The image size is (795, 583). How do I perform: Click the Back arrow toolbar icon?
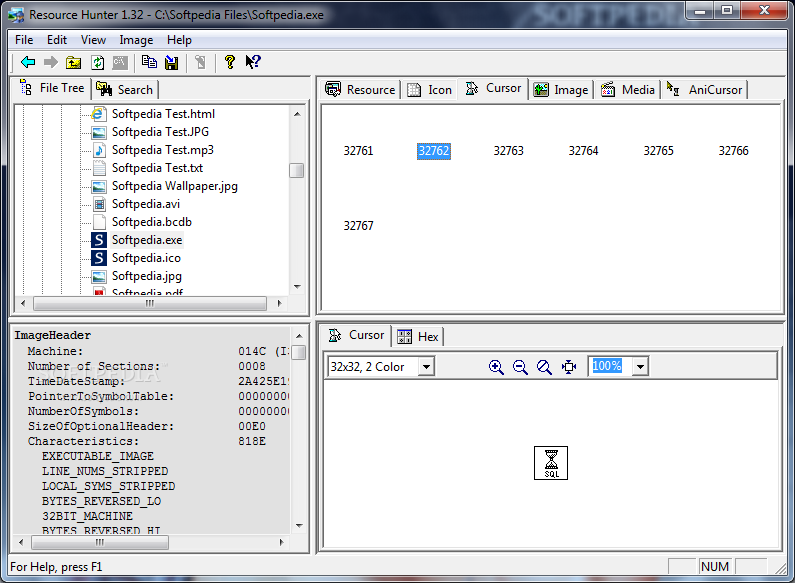28,62
